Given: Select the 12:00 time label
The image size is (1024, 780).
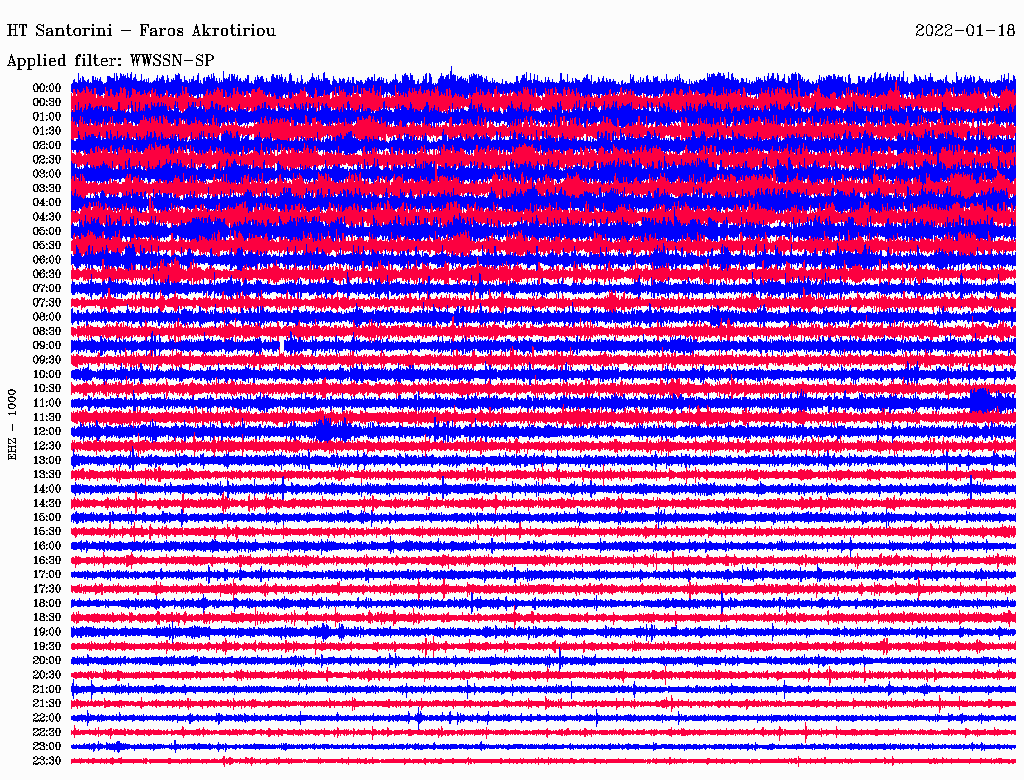Looking at the screenshot, I should [x=47, y=432].
